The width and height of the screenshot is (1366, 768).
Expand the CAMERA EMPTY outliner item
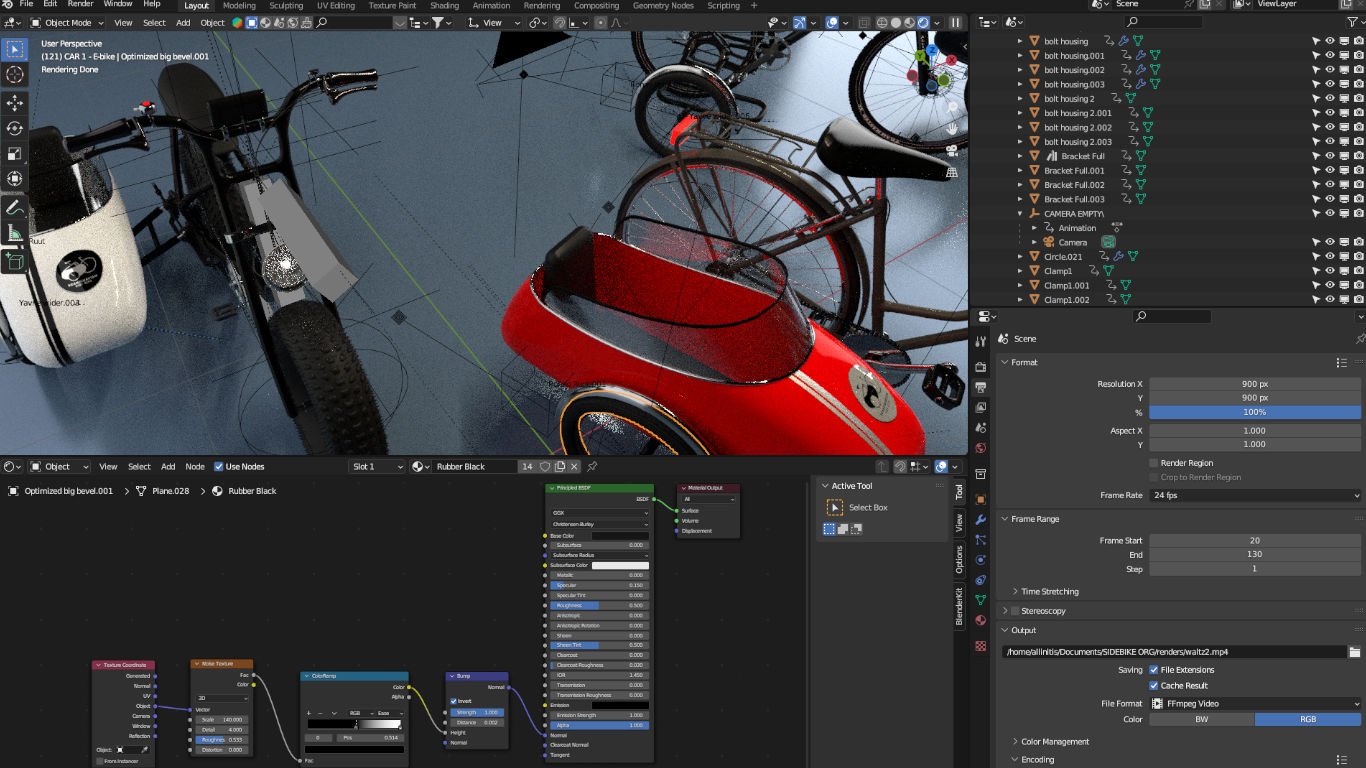(x=1021, y=213)
